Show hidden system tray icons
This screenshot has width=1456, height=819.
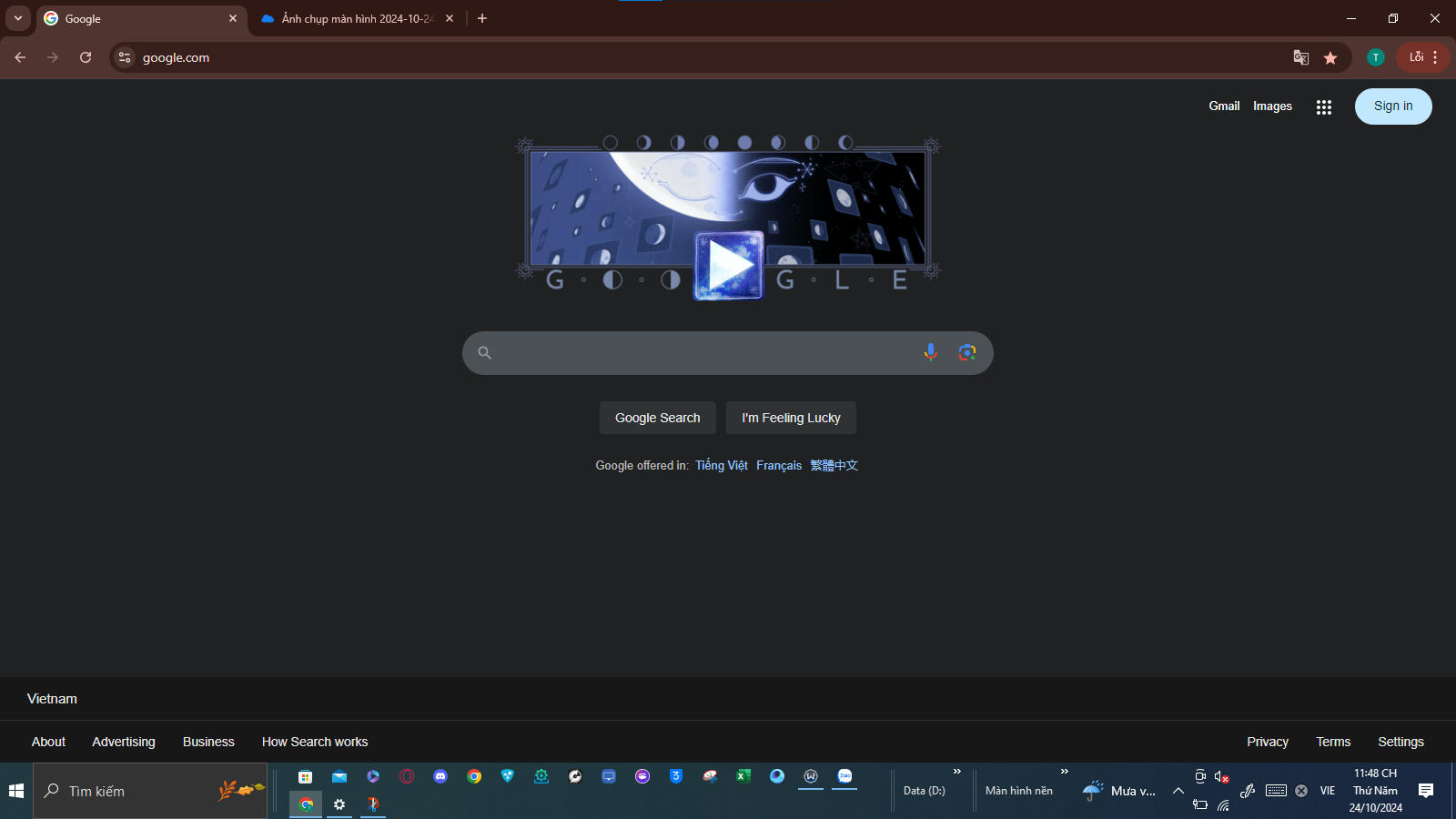[x=1178, y=791]
